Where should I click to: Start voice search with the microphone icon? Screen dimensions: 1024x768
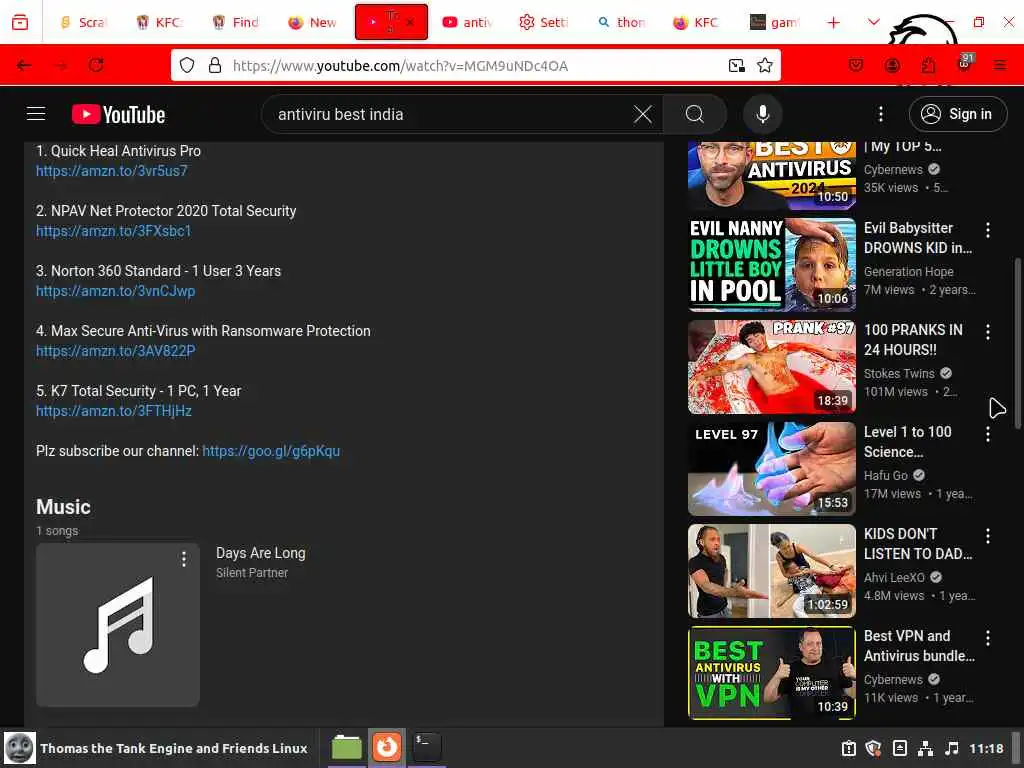pos(762,114)
